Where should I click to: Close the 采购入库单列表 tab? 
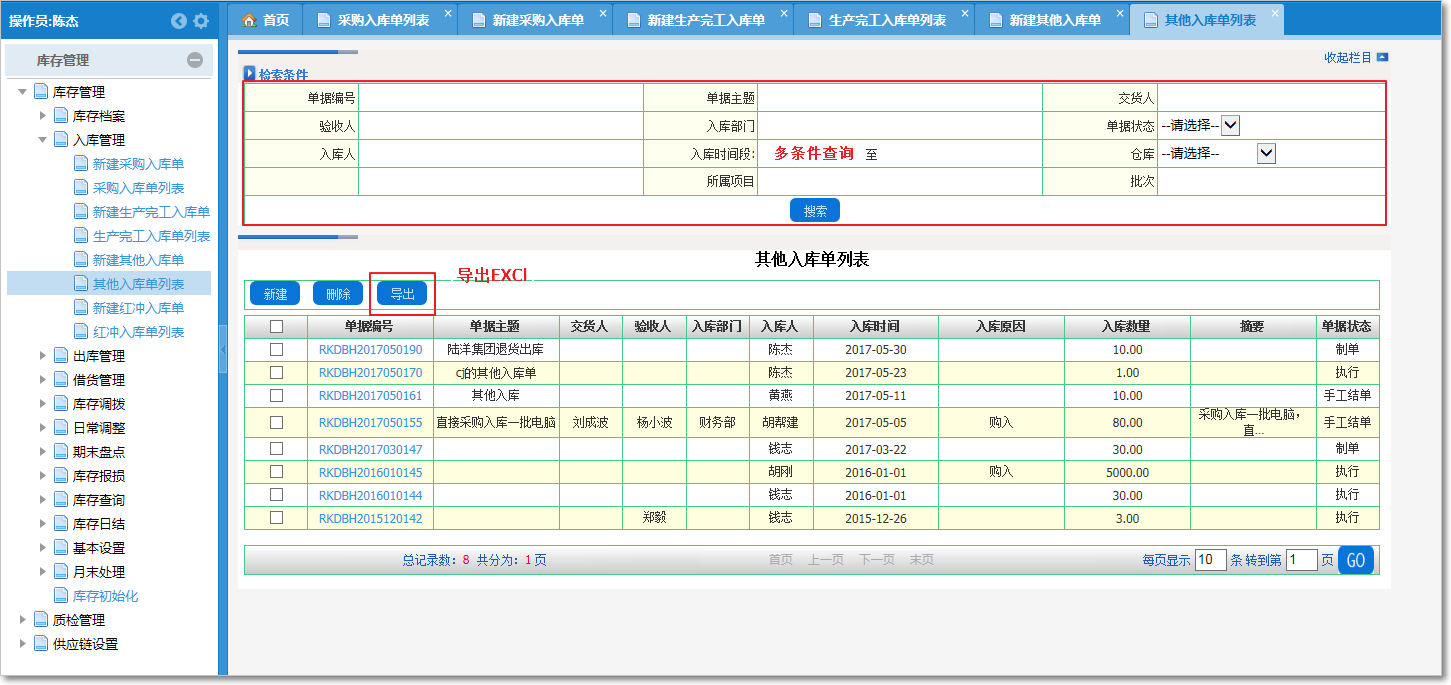(x=447, y=13)
